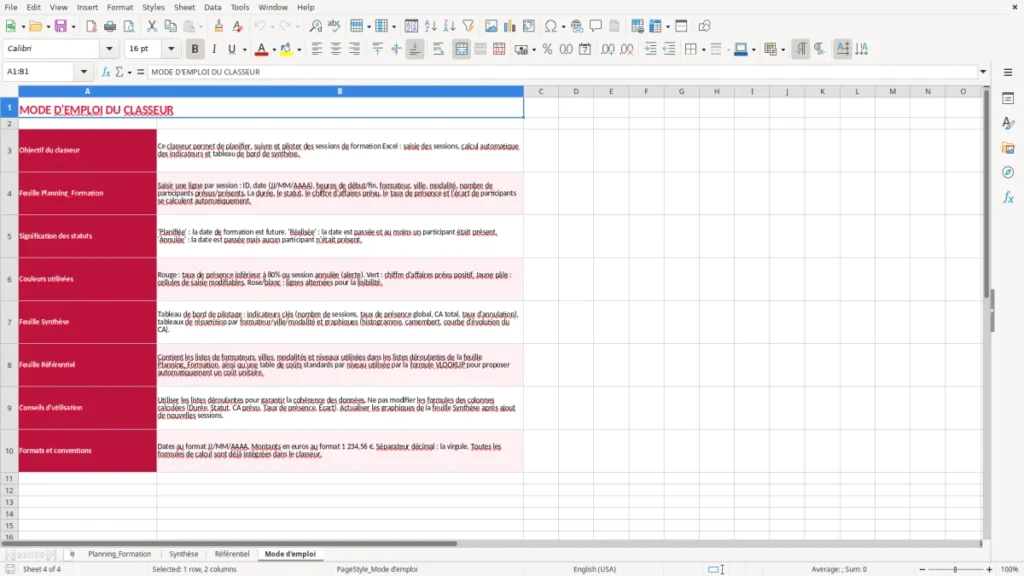The height and width of the screenshot is (576, 1024).
Task: Click the Sort Ascending icon
Action: tap(430, 26)
